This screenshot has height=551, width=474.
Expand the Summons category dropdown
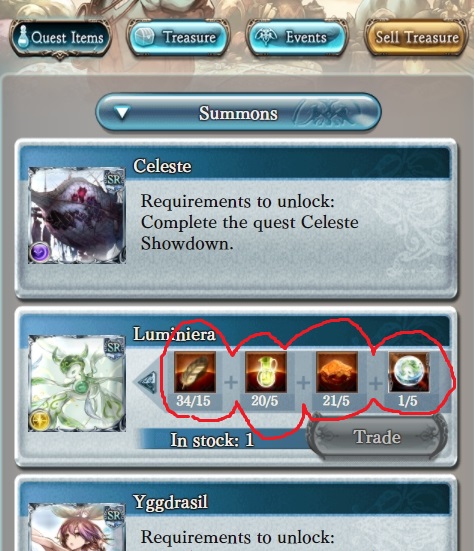238,112
